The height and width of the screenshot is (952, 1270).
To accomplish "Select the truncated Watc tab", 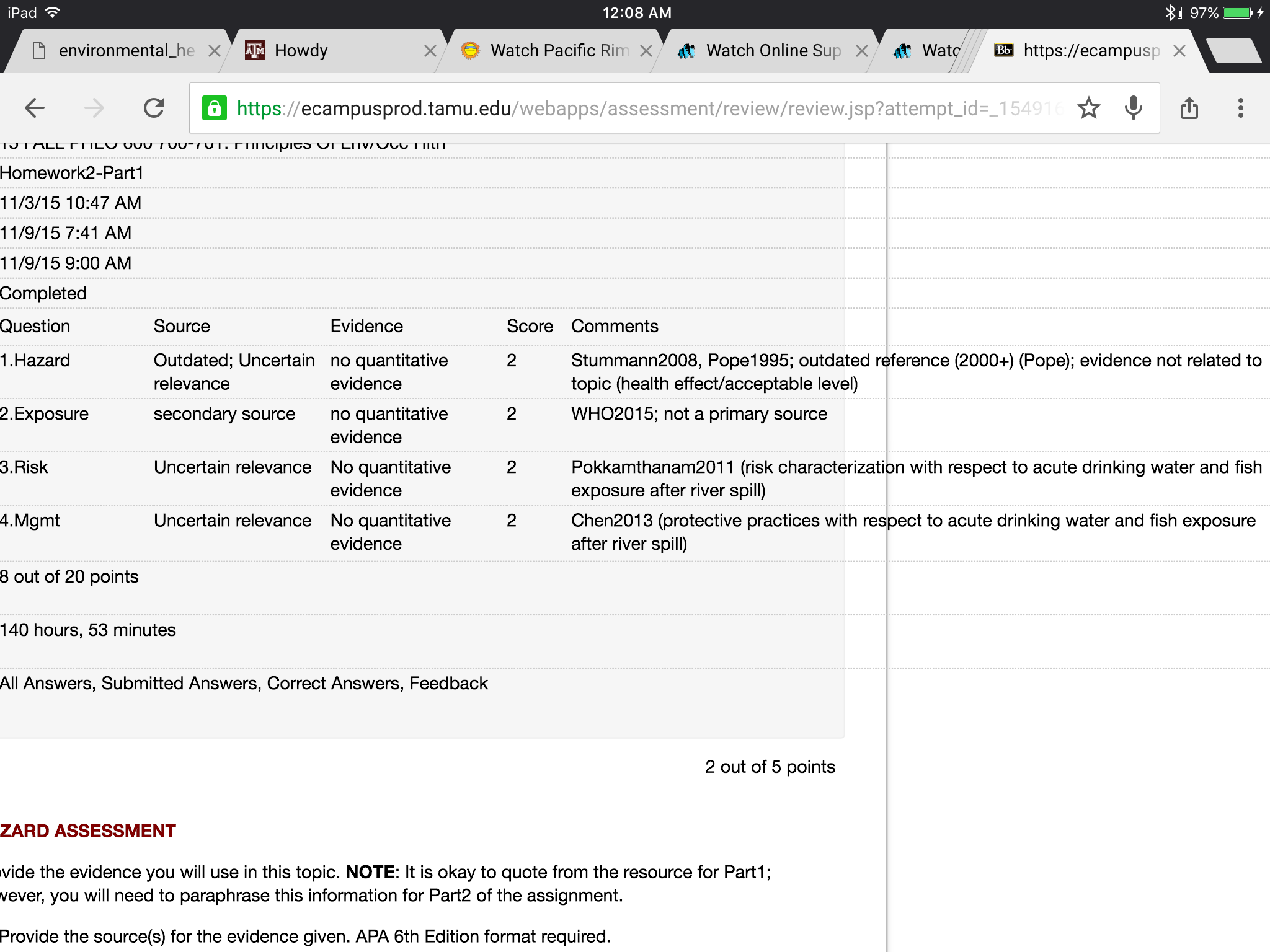I will pyautogui.click(x=924, y=51).
